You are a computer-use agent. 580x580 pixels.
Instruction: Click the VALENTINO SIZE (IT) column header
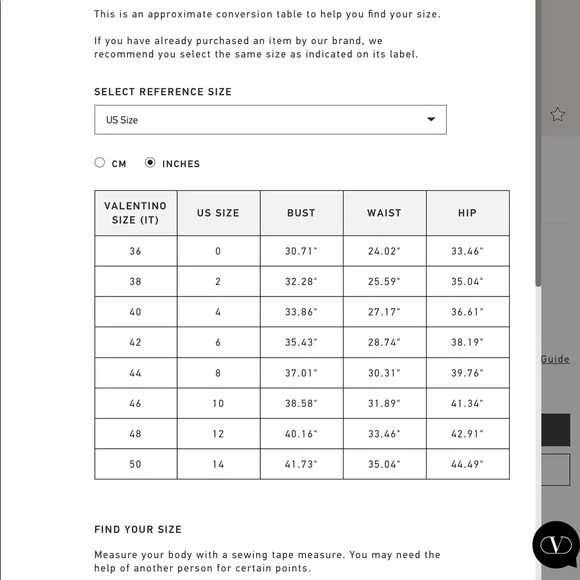(x=136, y=213)
